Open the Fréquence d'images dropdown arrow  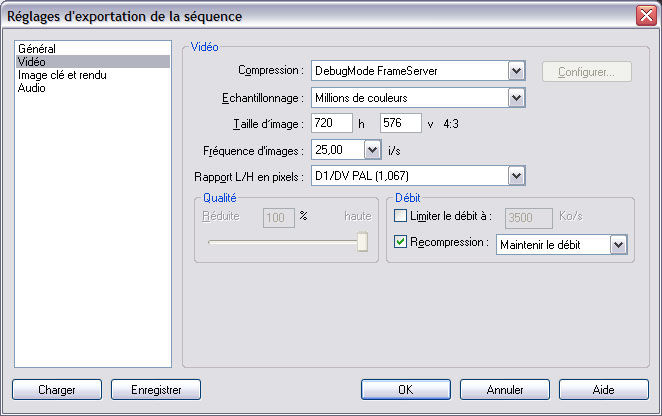372,150
